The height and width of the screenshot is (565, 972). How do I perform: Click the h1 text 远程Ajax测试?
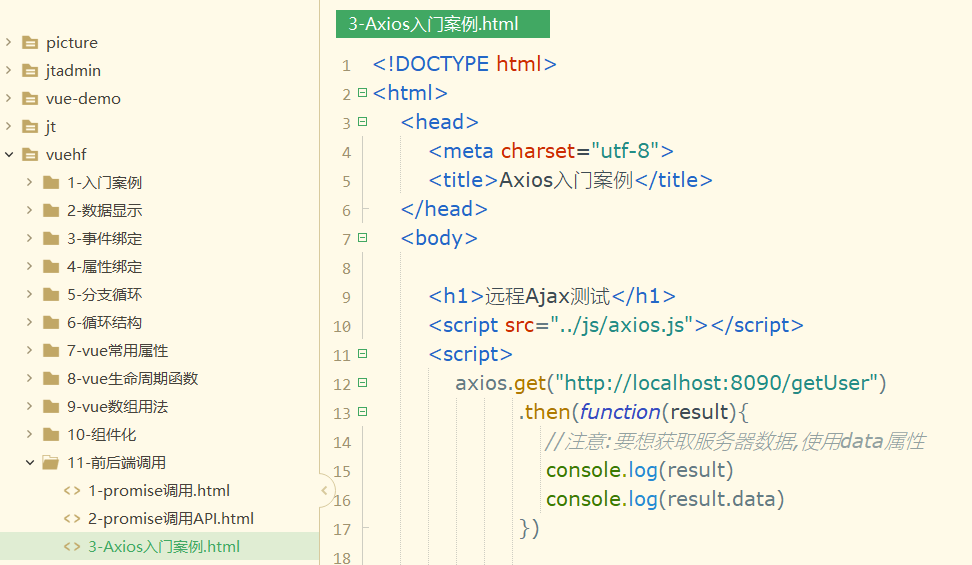tap(547, 296)
